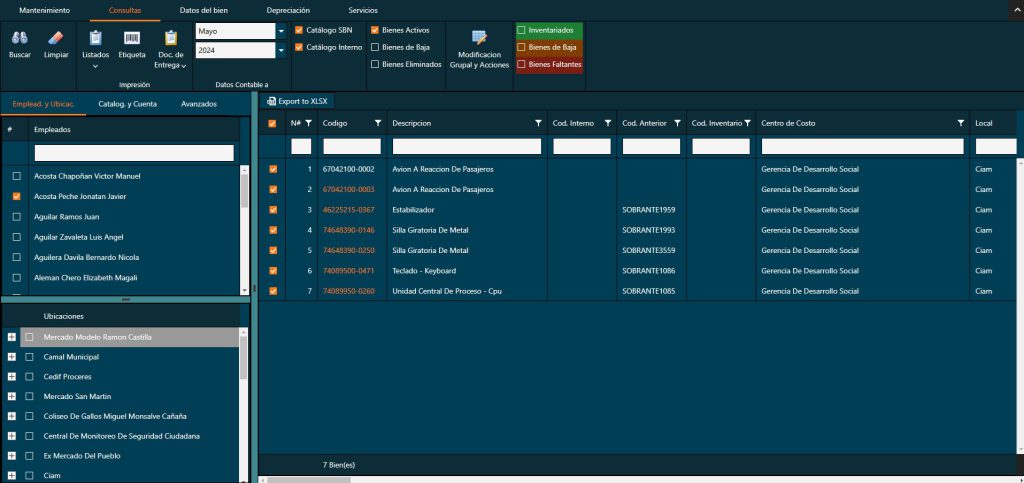Open the year dropdown showing 2024

coord(281,50)
